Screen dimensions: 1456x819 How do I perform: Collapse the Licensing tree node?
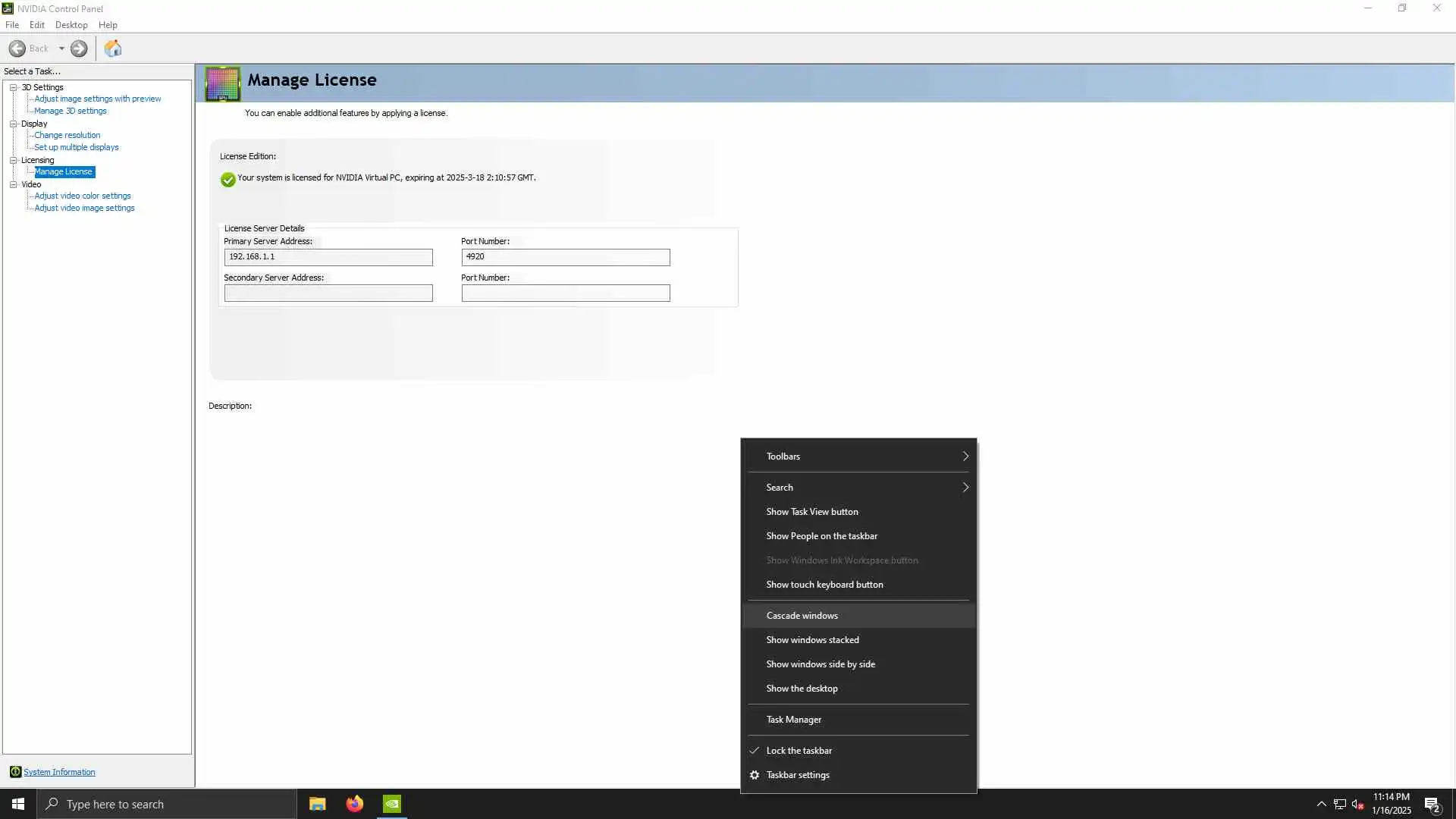point(13,160)
